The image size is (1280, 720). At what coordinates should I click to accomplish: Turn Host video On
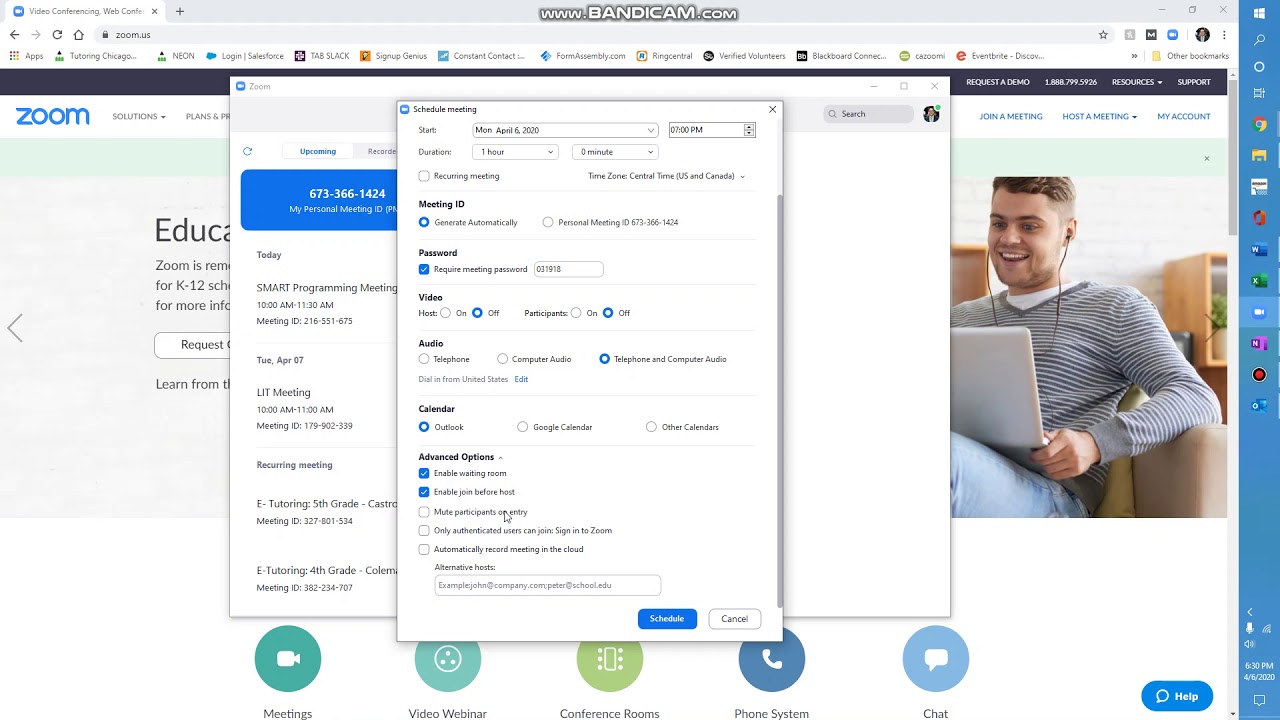click(446, 313)
